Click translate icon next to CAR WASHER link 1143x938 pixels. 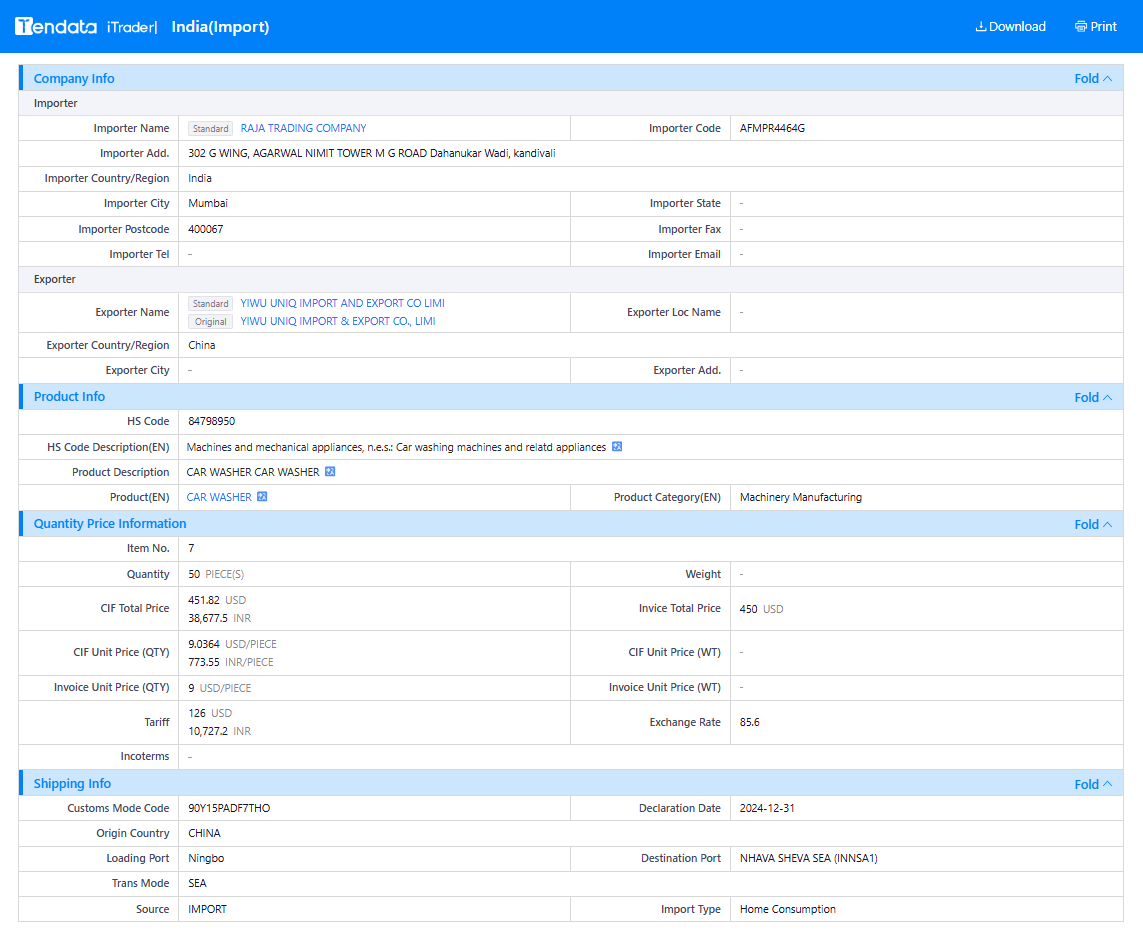click(262, 496)
